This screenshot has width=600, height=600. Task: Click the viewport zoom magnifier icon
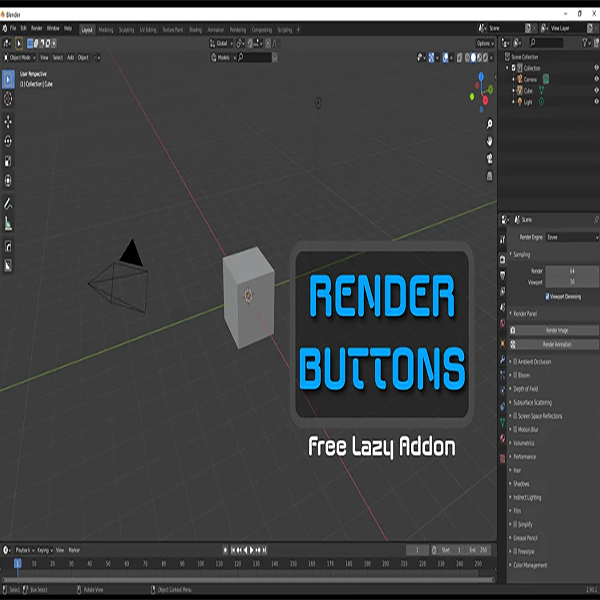tap(489, 124)
